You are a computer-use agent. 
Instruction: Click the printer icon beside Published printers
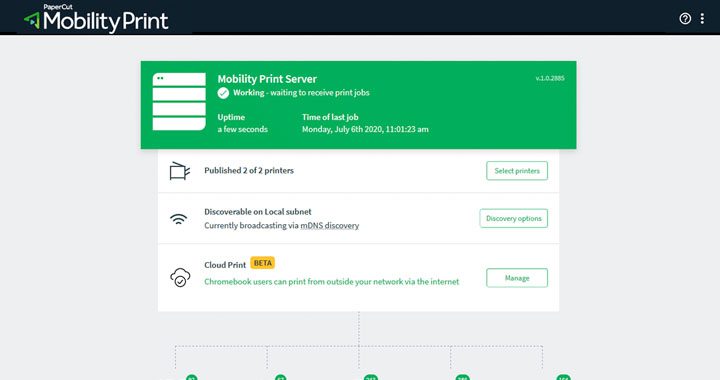coord(180,171)
